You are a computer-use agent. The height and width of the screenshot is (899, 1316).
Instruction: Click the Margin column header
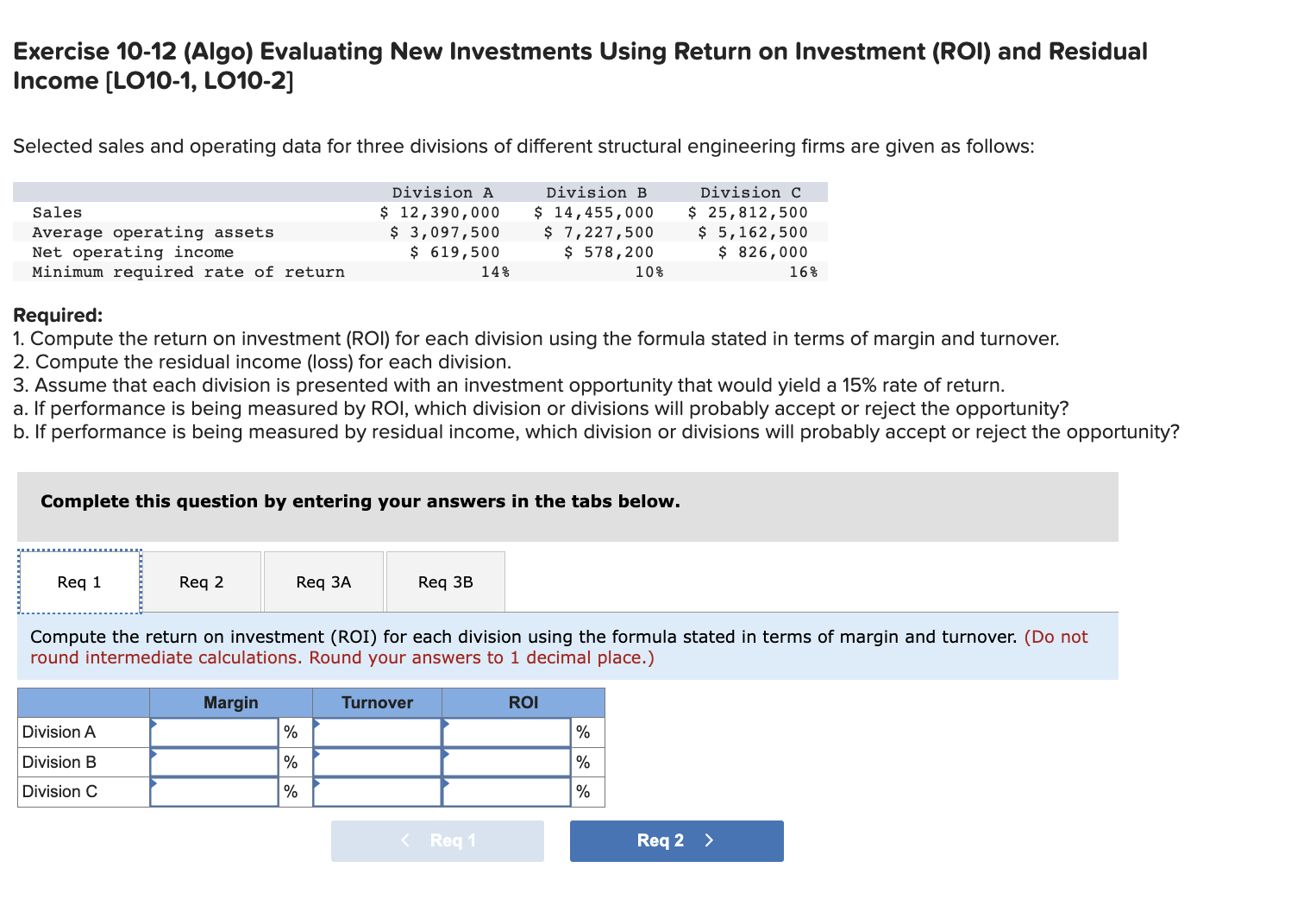point(229,702)
